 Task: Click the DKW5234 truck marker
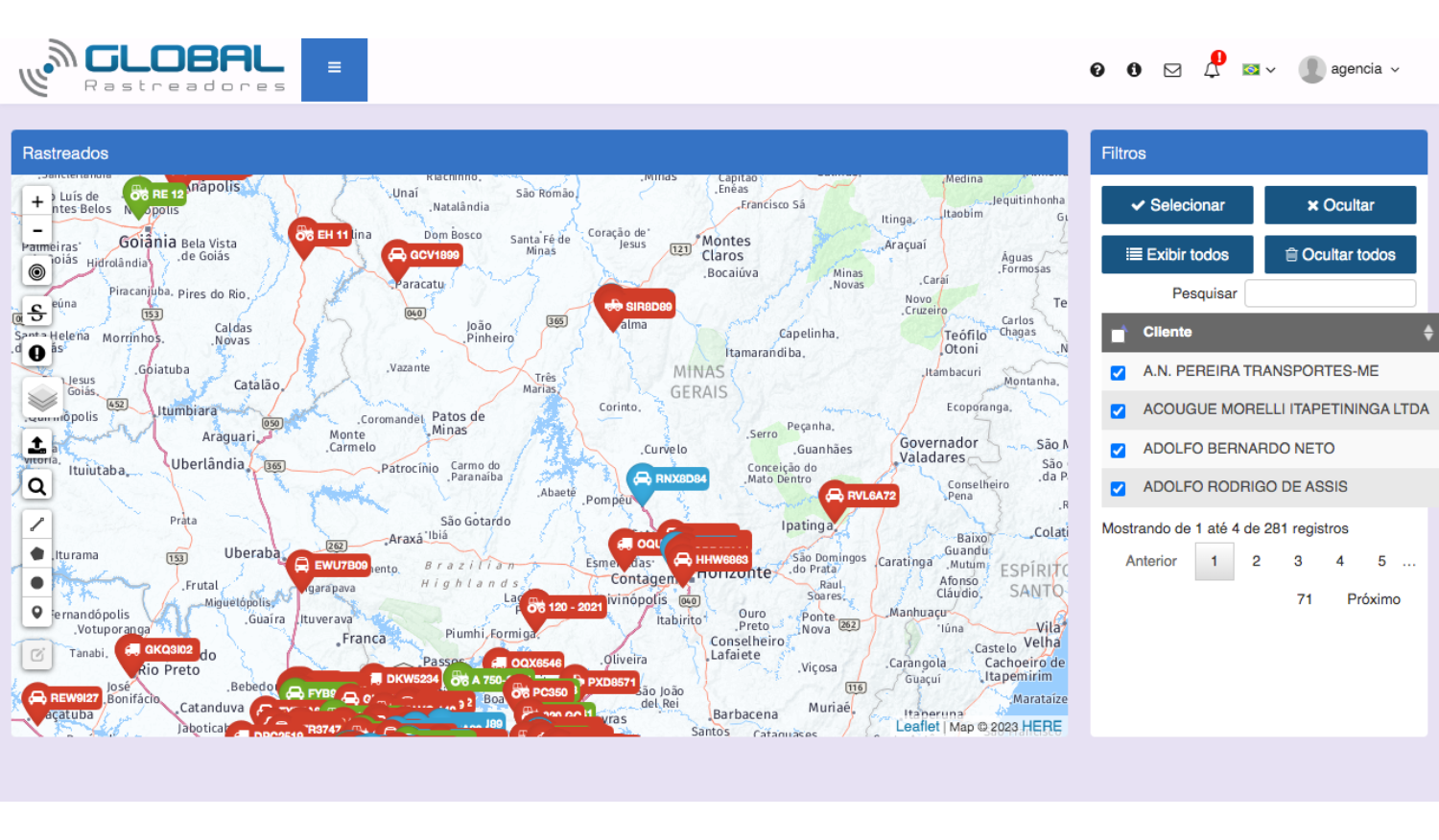click(401, 679)
